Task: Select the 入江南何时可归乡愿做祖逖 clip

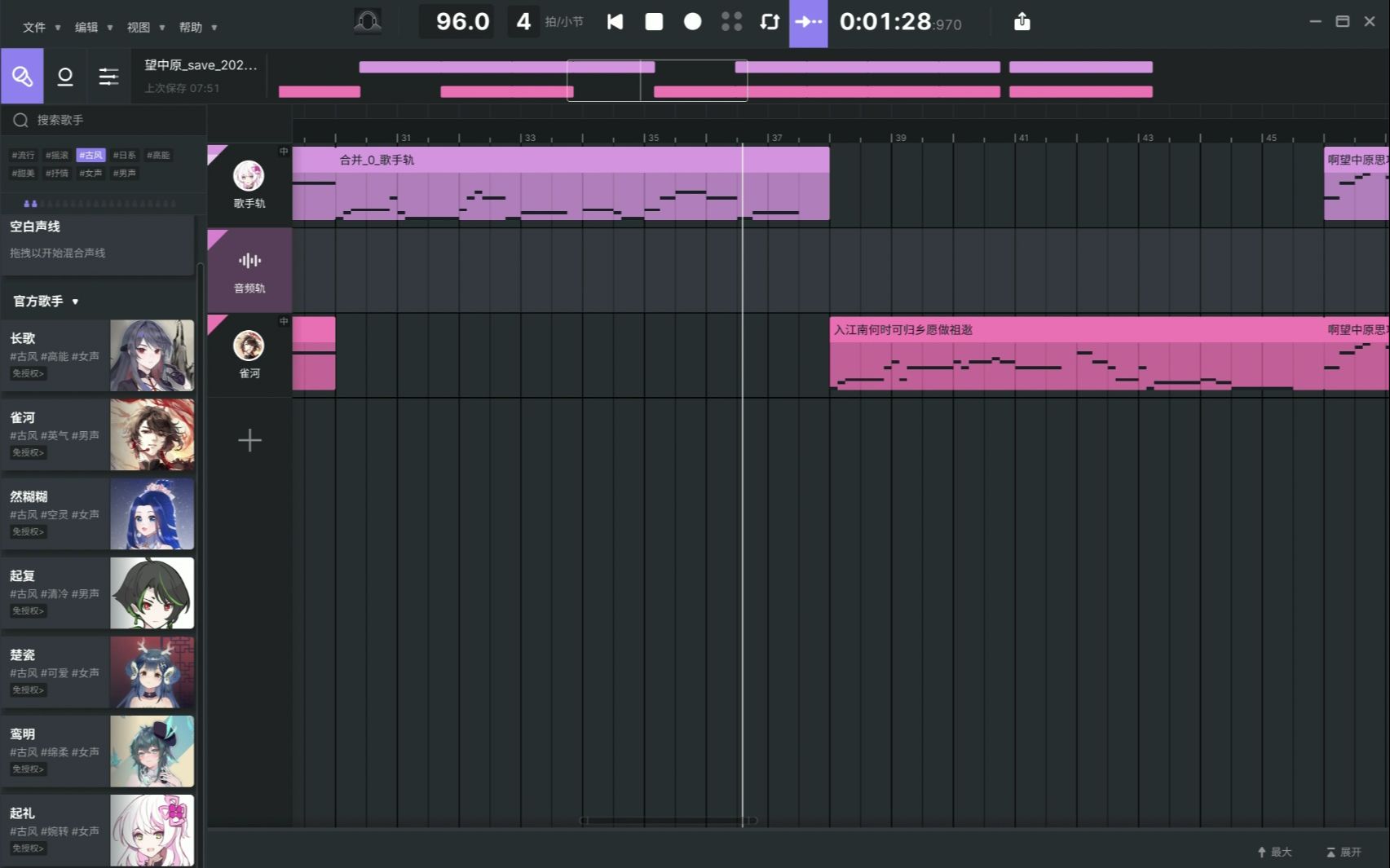Action: (1076, 353)
